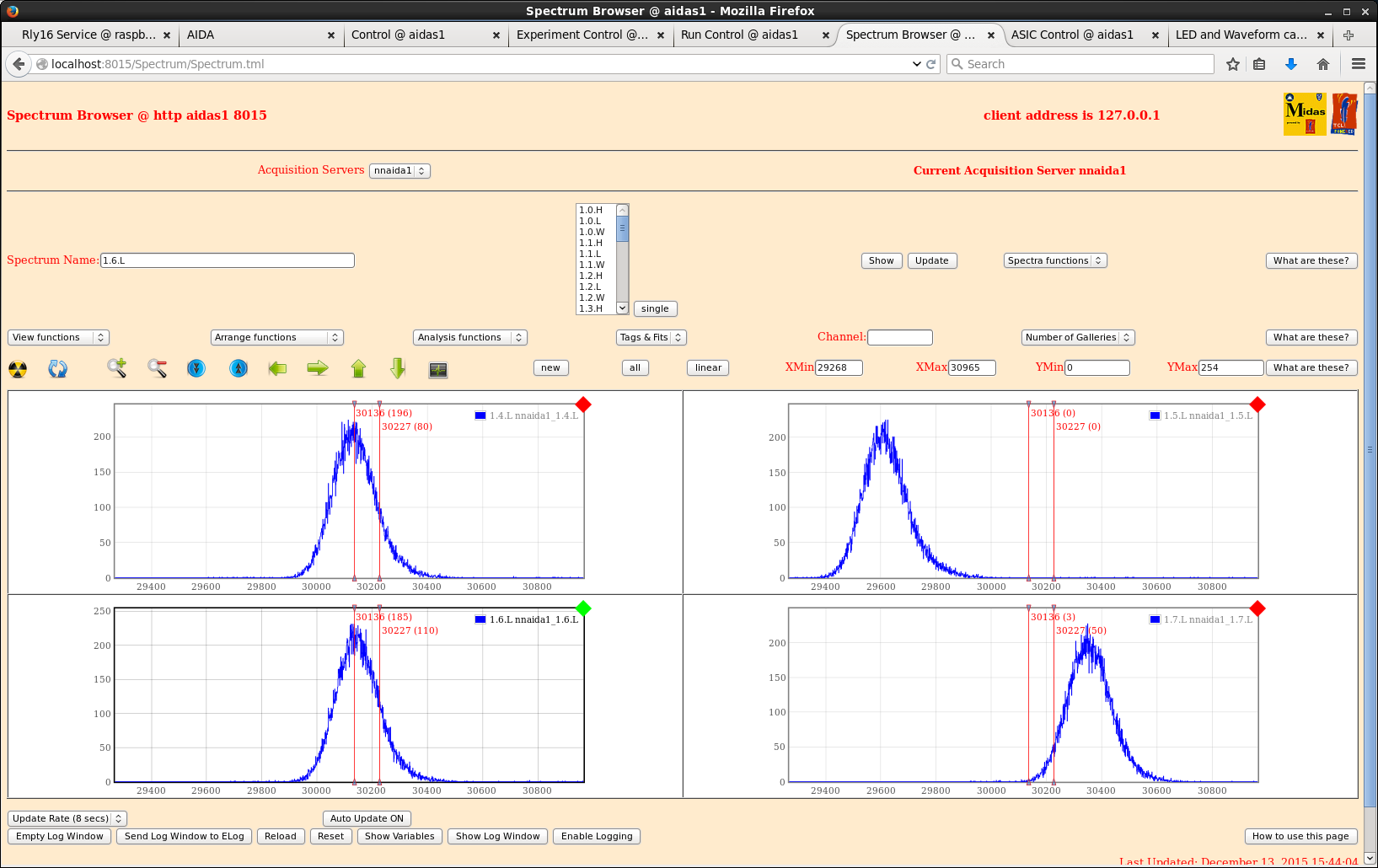This screenshot has height=868, width=1378.
Task: Click the monitor waveform icon
Action: coord(438,369)
